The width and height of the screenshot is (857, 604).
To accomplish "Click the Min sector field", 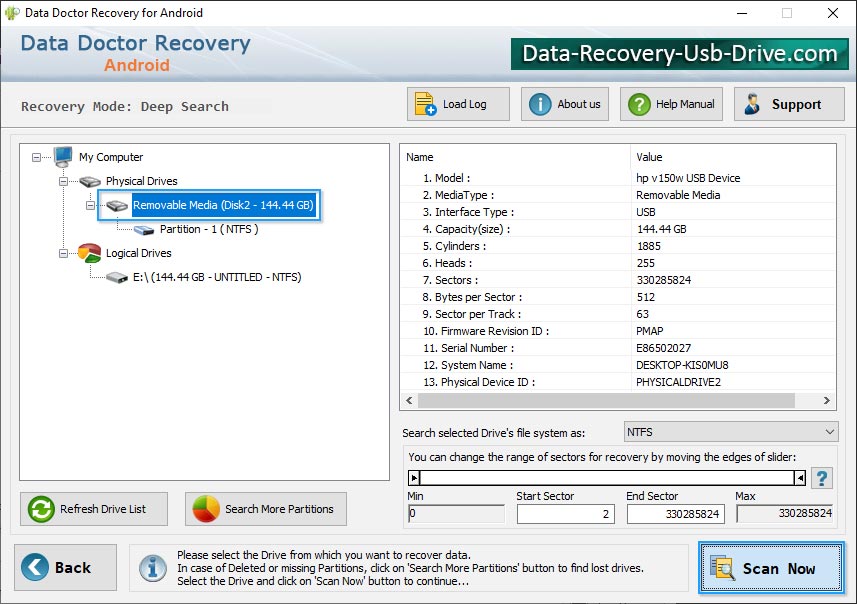I will pos(456,514).
